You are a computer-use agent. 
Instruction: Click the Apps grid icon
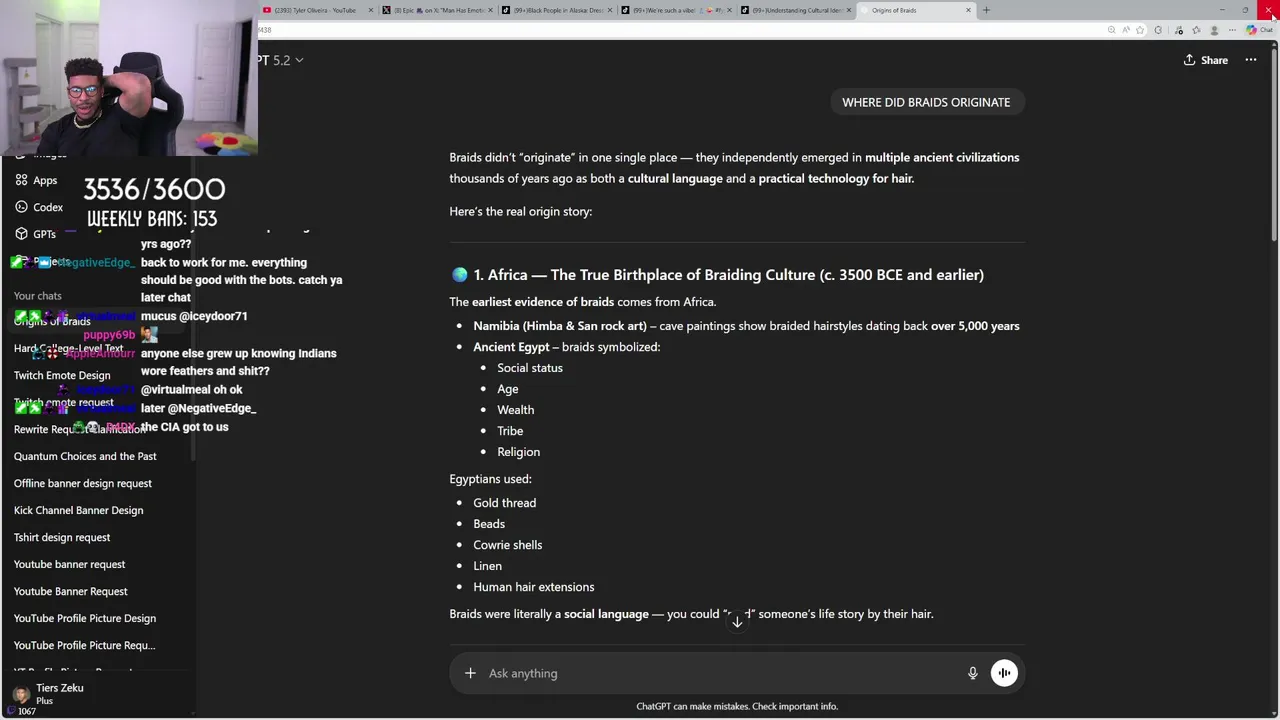pyautogui.click(x=20, y=180)
